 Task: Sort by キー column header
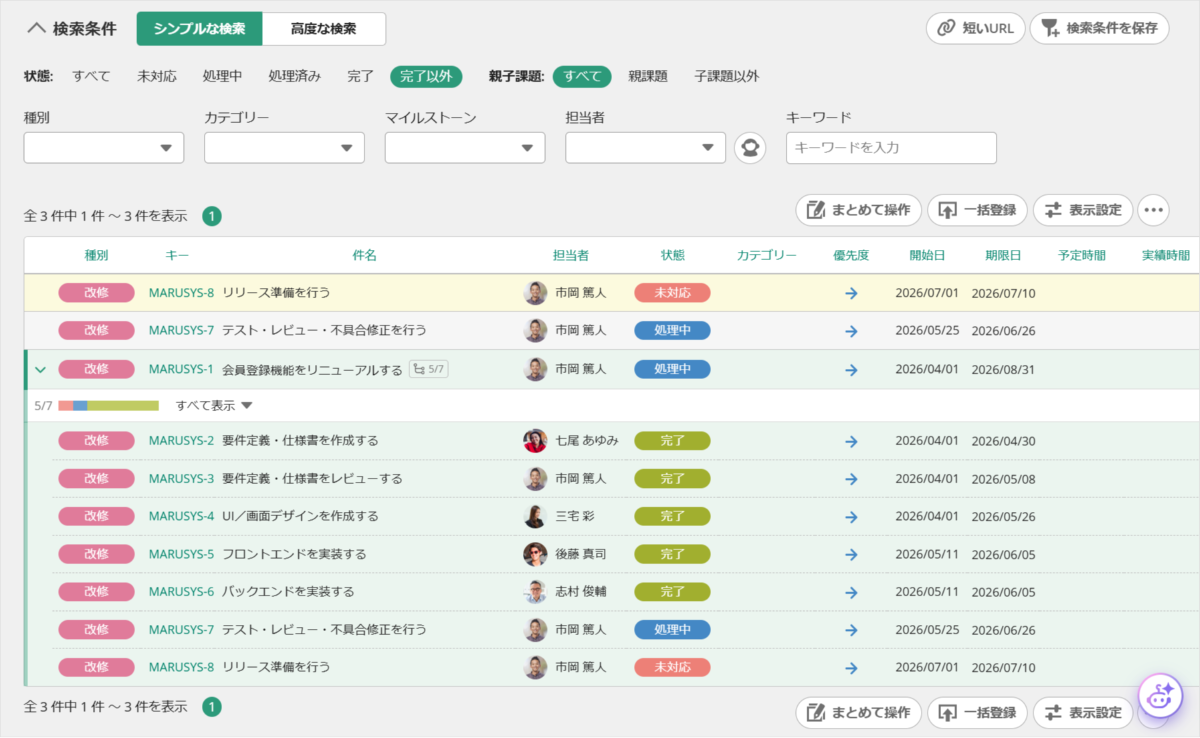tap(177, 255)
